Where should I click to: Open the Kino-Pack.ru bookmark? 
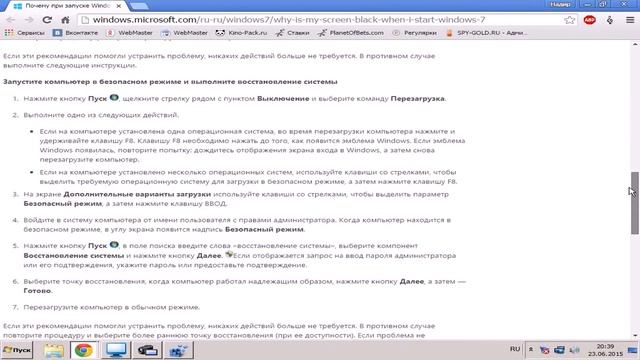pyautogui.click(x=241, y=33)
